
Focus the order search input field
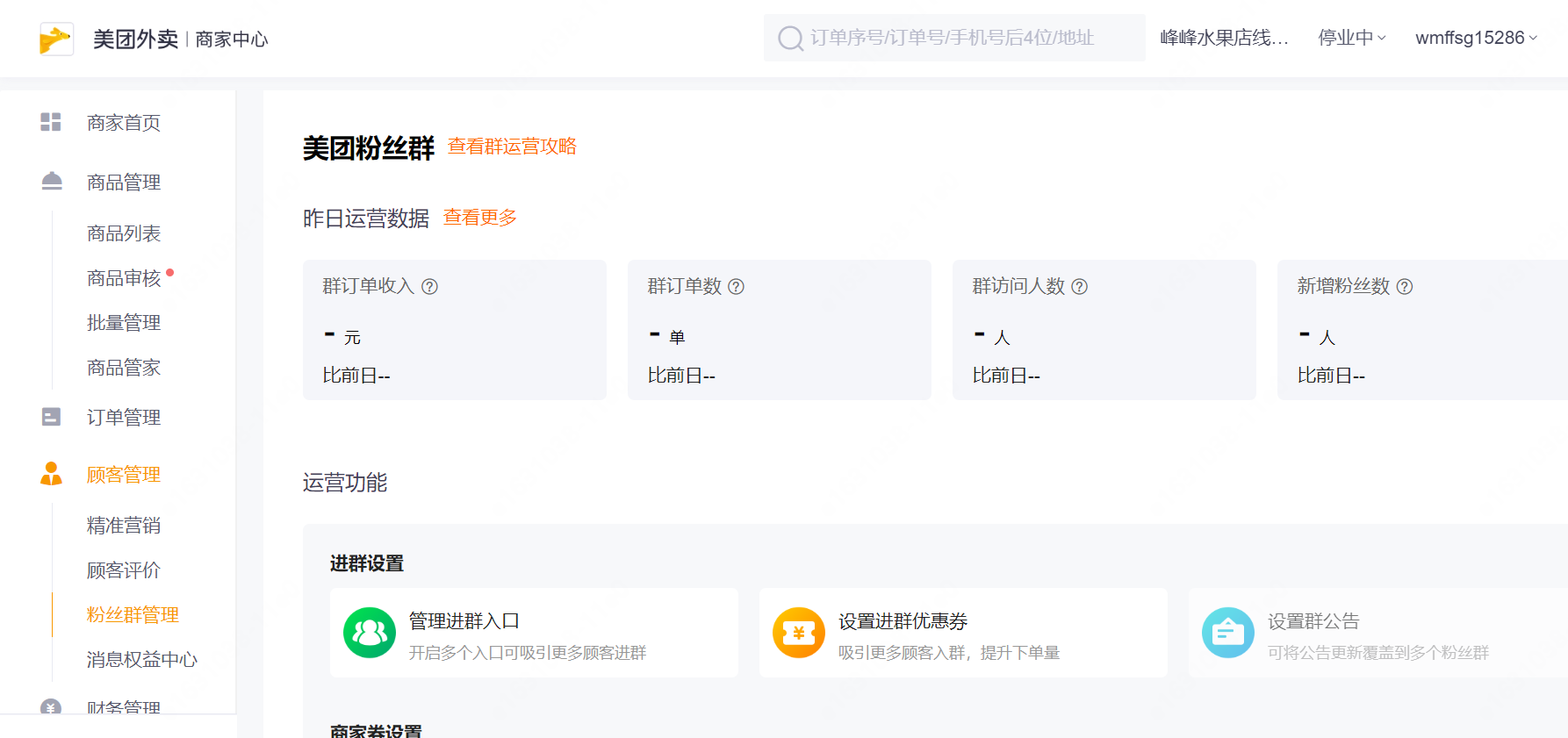pyautogui.click(x=954, y=38)
